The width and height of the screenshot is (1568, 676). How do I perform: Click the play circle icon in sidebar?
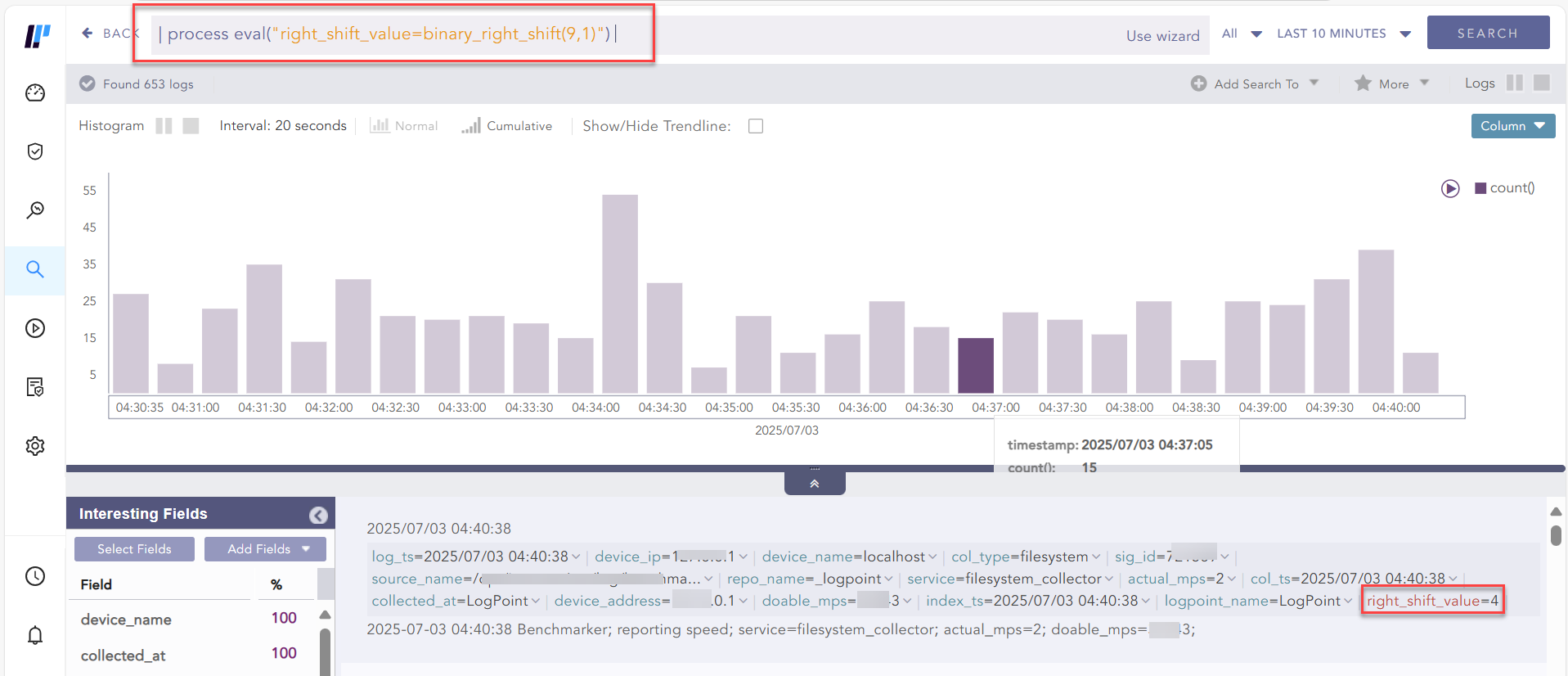coord(35,328)
